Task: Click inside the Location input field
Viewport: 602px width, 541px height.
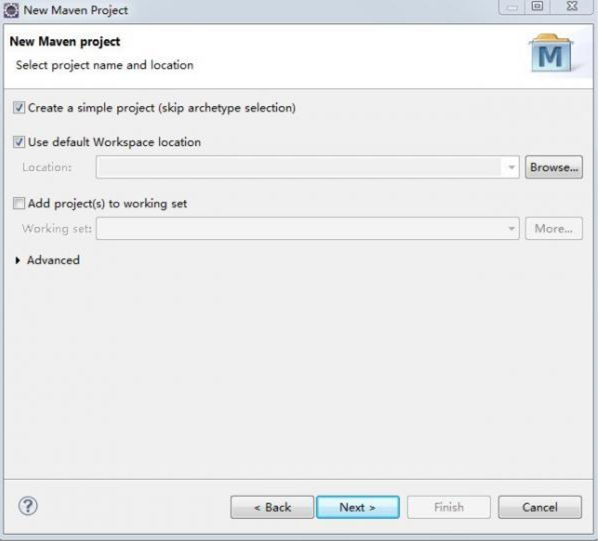Action: click(x=299, y=167)
